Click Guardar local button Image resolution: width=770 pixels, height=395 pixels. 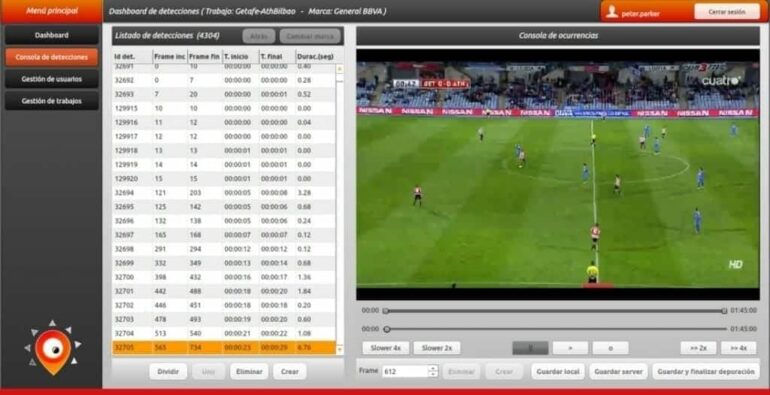[x=558, y=371]
